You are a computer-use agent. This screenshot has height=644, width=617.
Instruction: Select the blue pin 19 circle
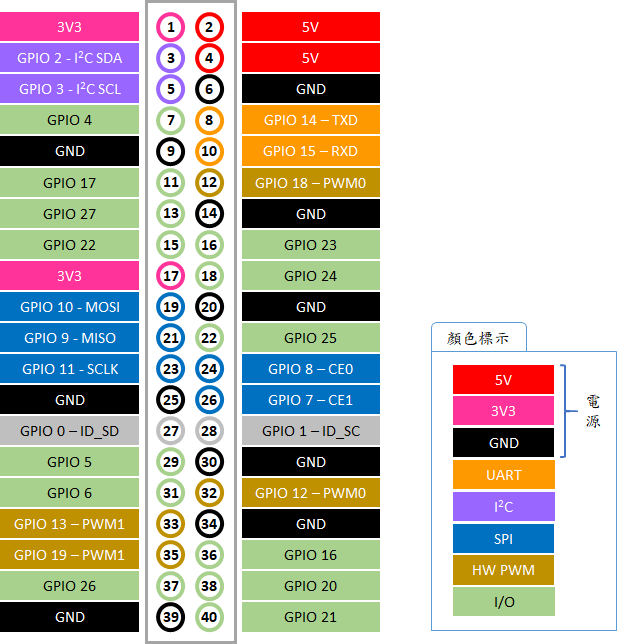pyautogui.click(x=171, y=307)
